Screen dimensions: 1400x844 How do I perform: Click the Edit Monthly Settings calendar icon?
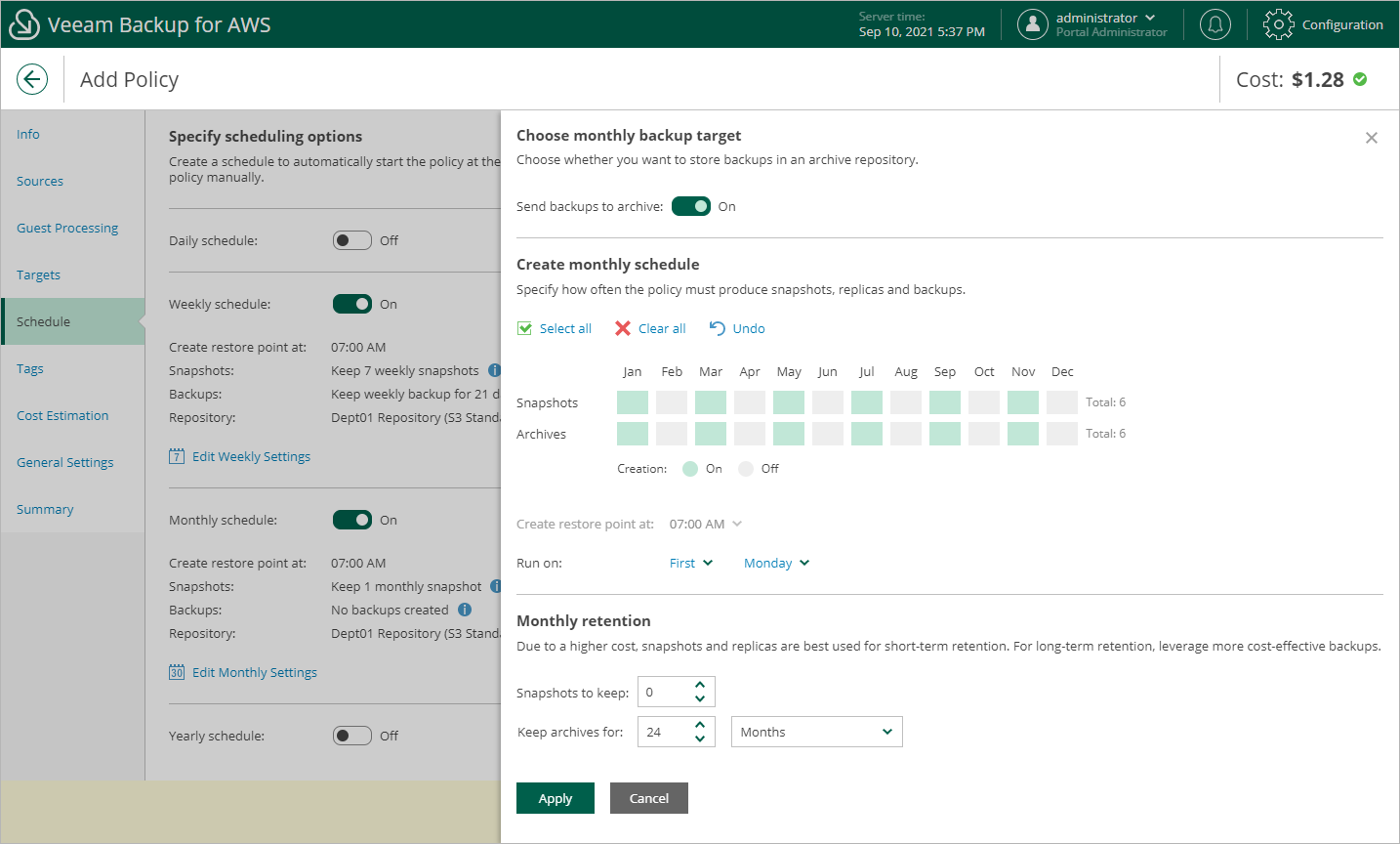pos(177,672)
